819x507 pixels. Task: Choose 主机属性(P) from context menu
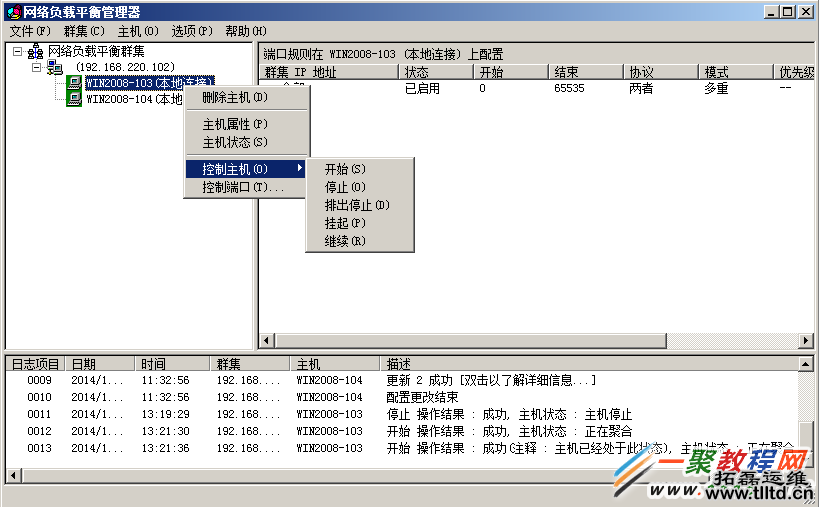[x=247, y=124]
